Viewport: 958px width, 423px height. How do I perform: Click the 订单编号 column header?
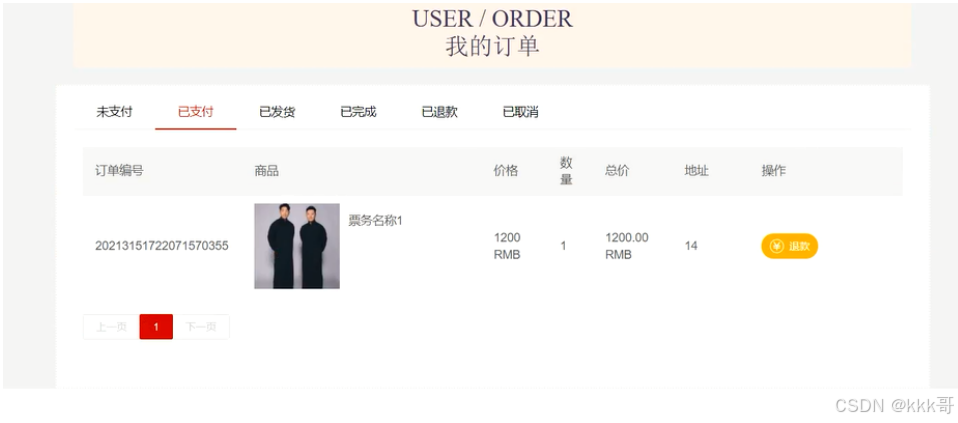[119, 171]
